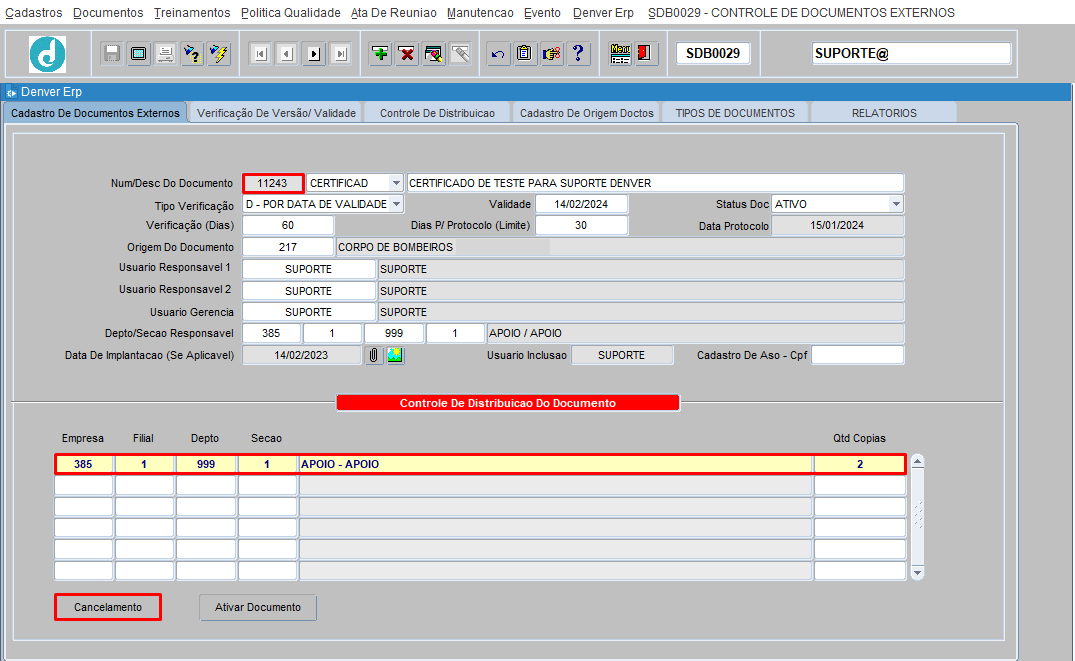The height and width of the screenshot is (661, 1075).
Task: Click the blue question mark help icon
Action: pos(578,53)
